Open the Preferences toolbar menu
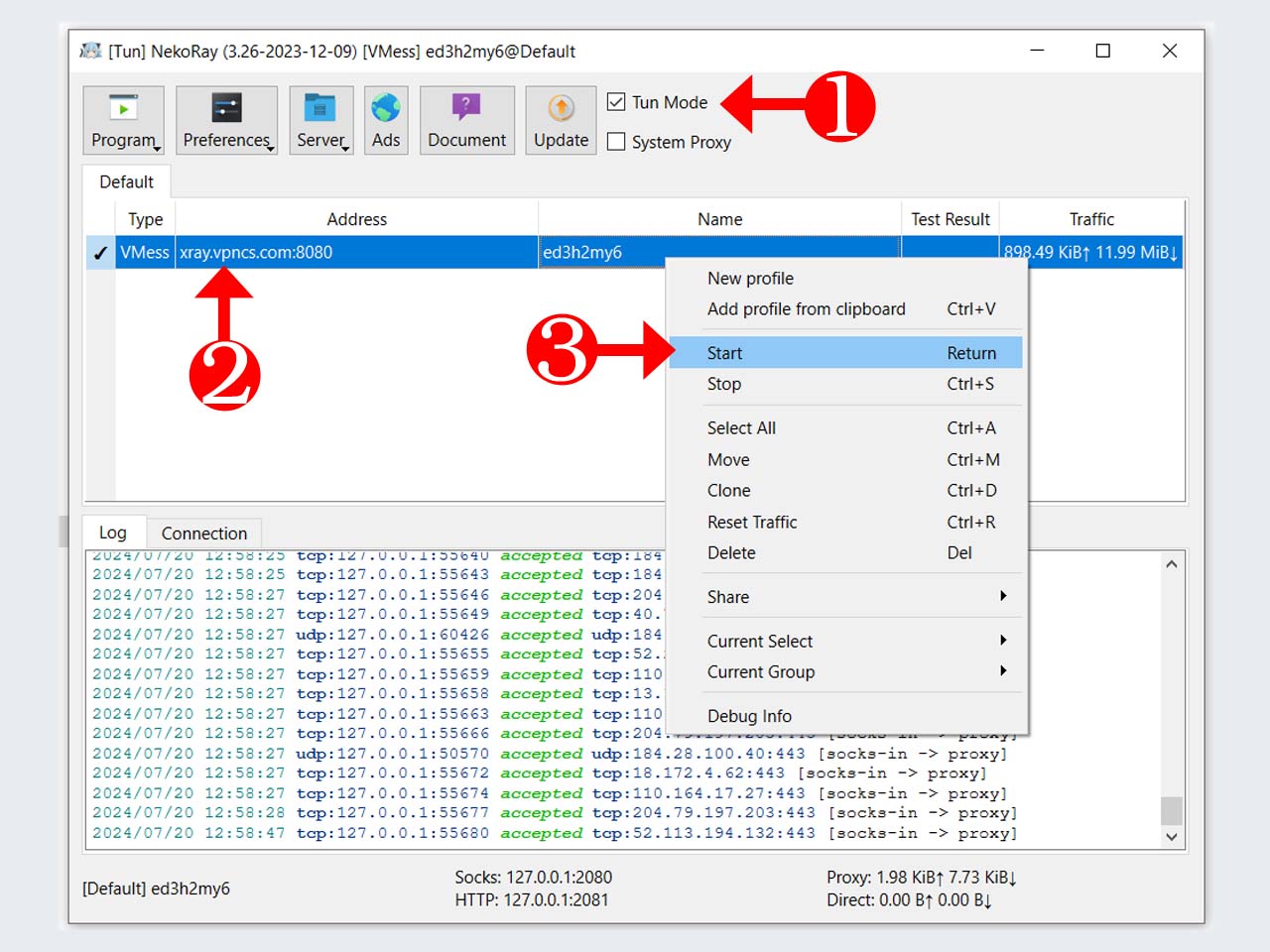 click(226, 120)
